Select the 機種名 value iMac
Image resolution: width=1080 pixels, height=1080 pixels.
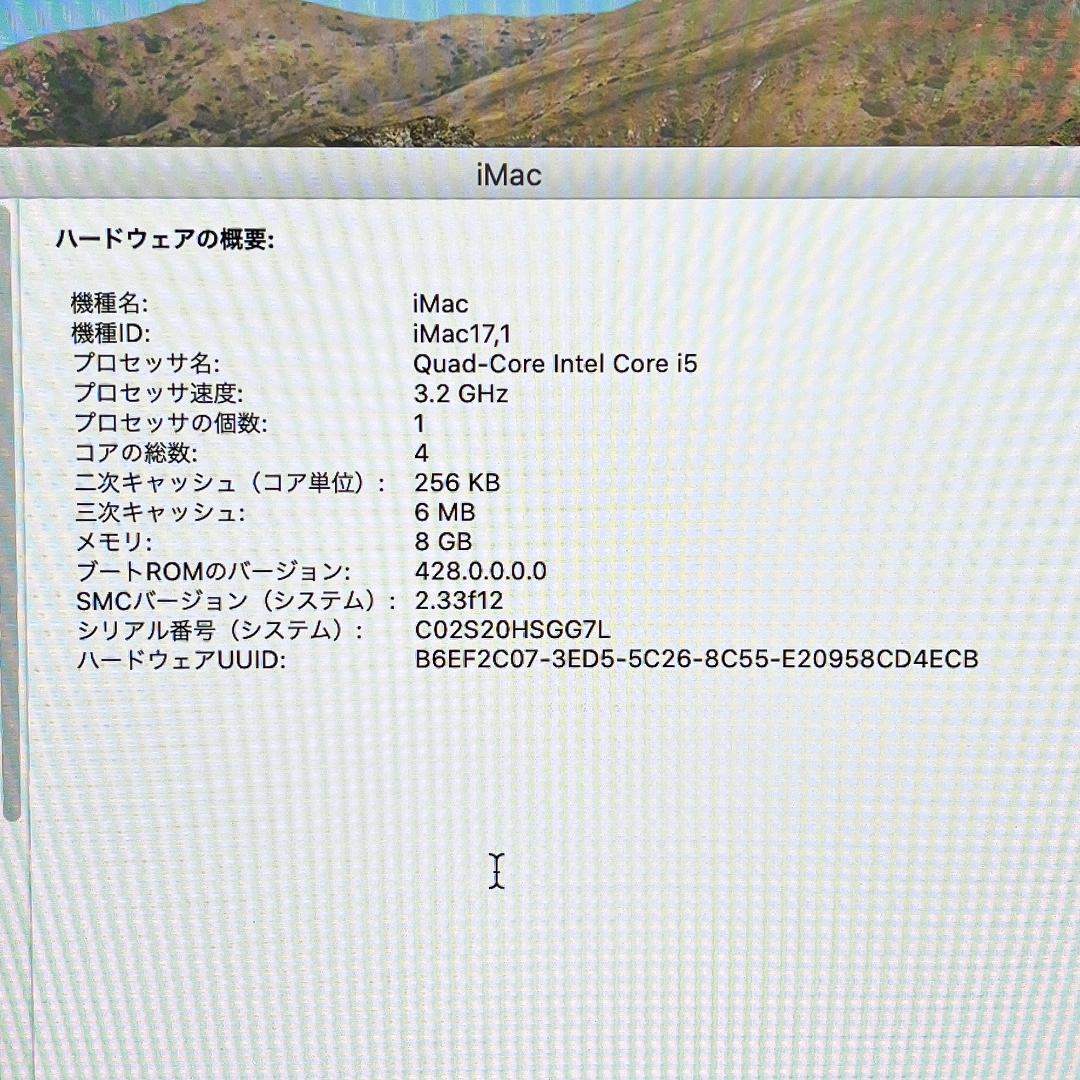[441, 304]
